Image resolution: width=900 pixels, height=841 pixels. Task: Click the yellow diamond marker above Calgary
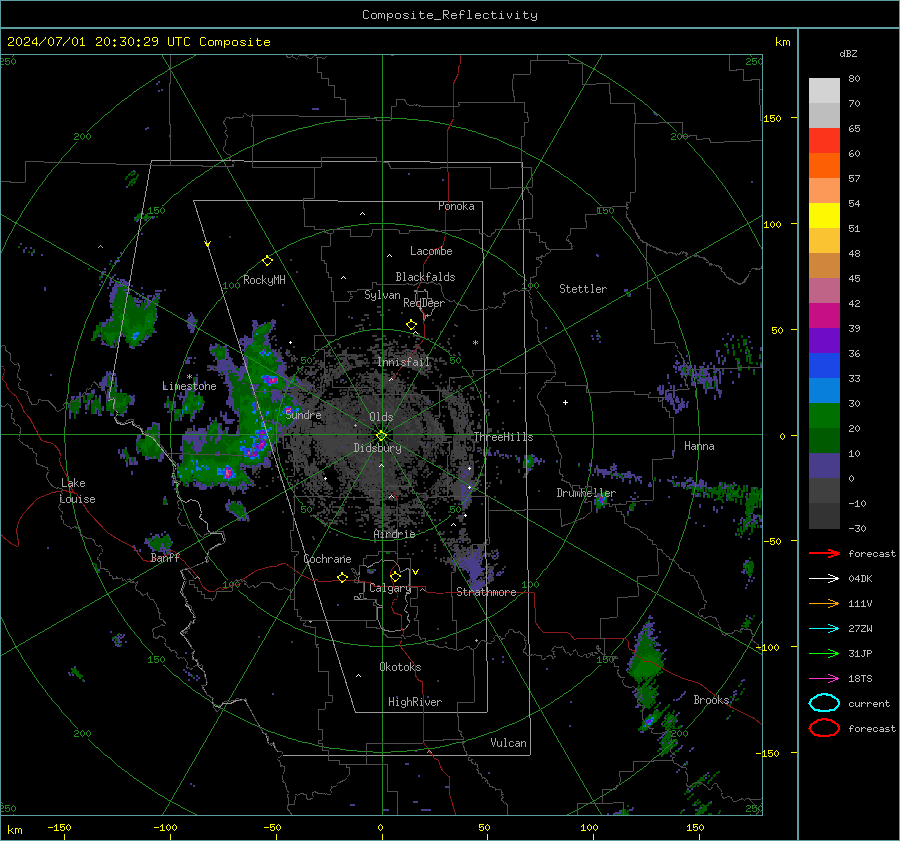(x=395, y=576)
